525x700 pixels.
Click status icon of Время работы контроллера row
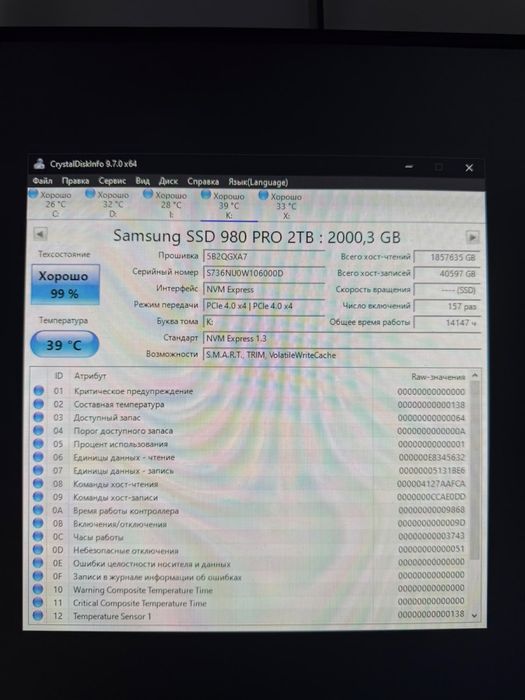tap(38, 510)
